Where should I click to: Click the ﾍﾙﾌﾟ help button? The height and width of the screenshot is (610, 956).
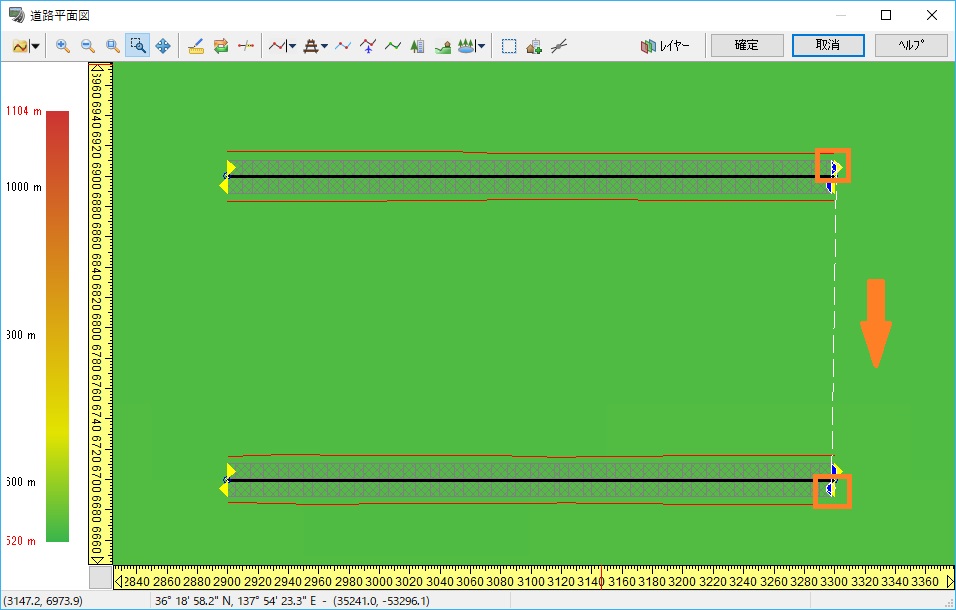[x=910, y=46]
